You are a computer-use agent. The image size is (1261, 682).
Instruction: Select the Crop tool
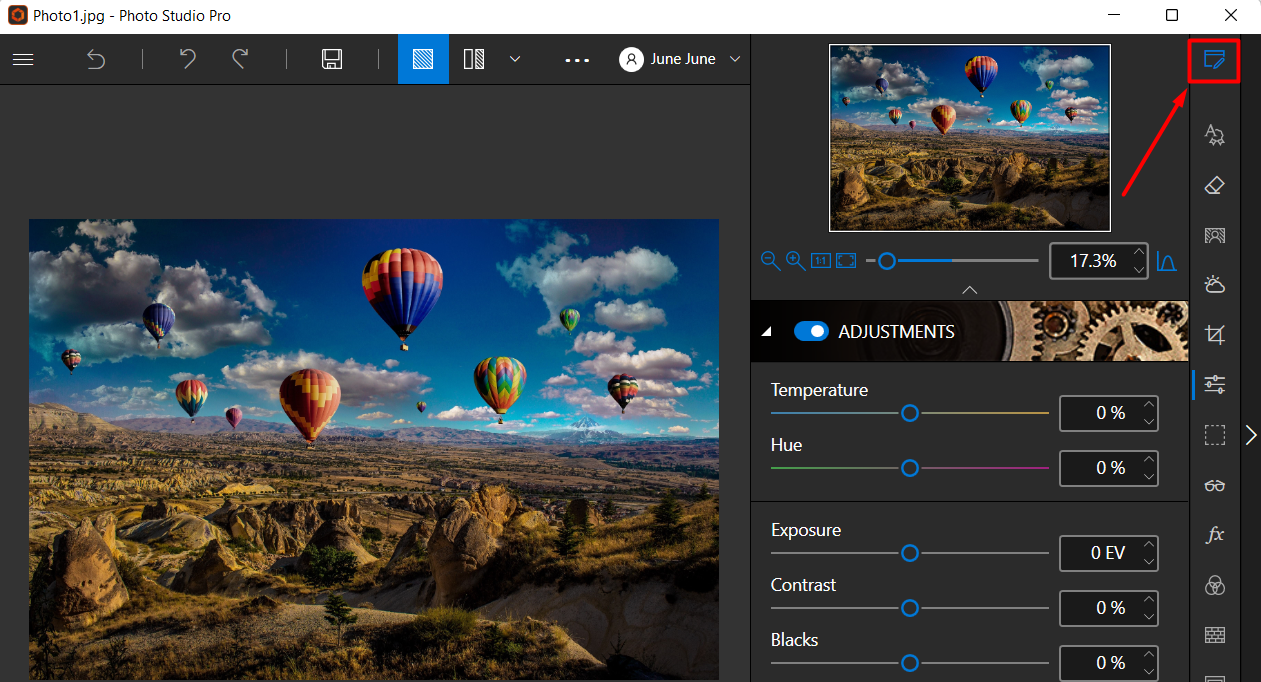click(x=1215, y=335)
